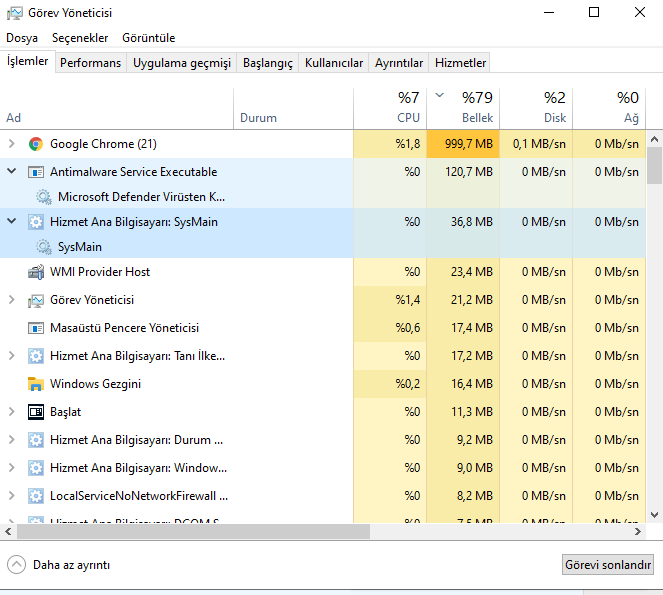Click the Başlat process icon
This screenshot has width=663, height=595.
click(36, 412)
